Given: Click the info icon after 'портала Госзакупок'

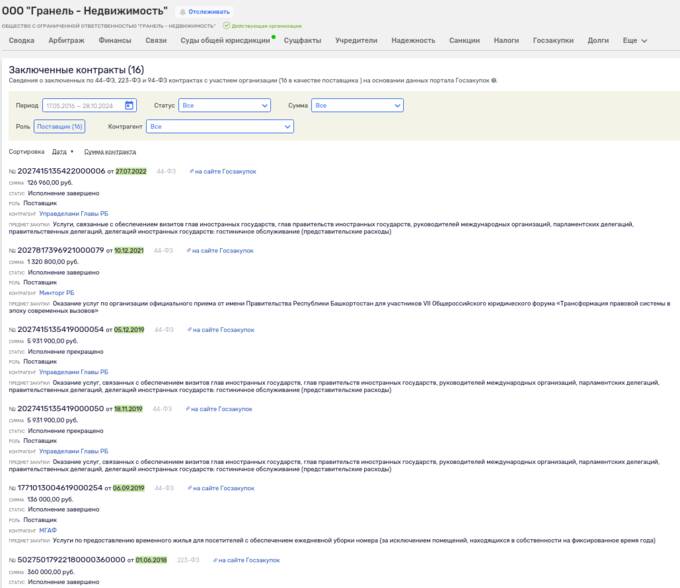Looking at the screenshot, I should [494, 79].
